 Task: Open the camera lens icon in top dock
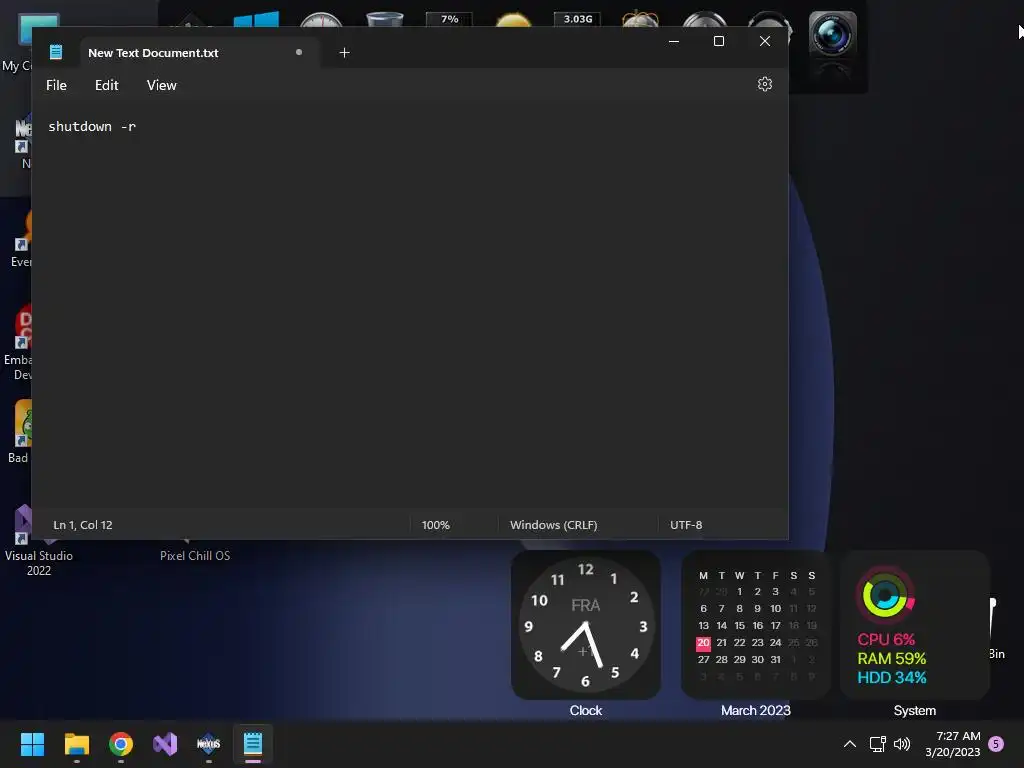click(x=832, y=36)
